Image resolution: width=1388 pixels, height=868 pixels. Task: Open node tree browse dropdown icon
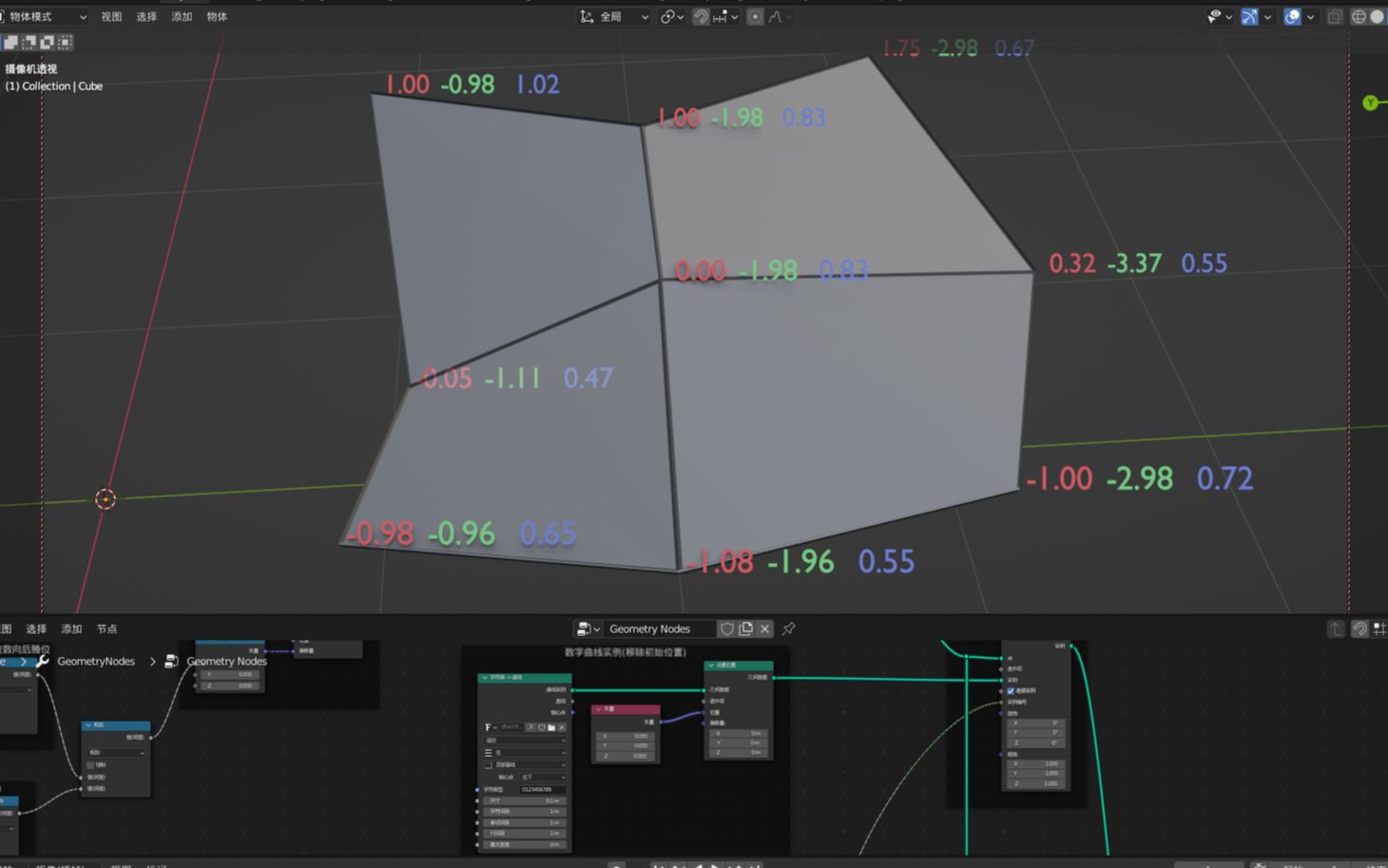tap(588, 628)
